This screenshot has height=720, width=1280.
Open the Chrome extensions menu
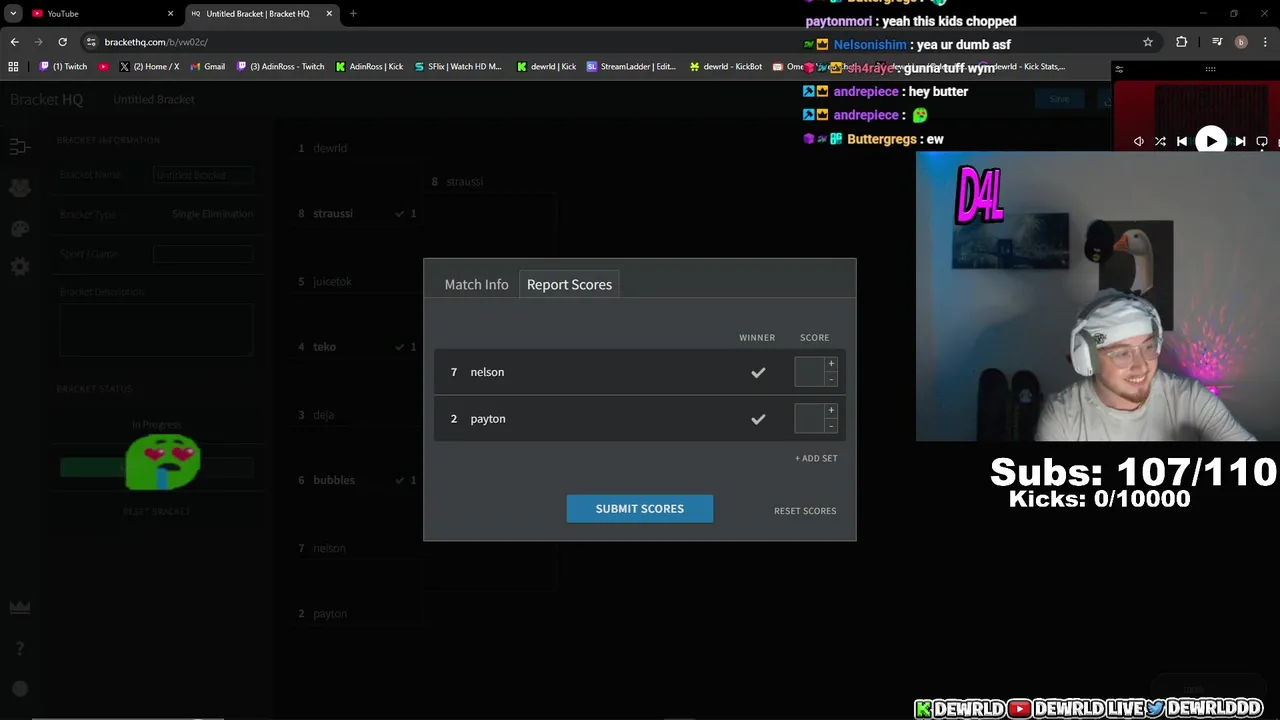point(1182,42)
